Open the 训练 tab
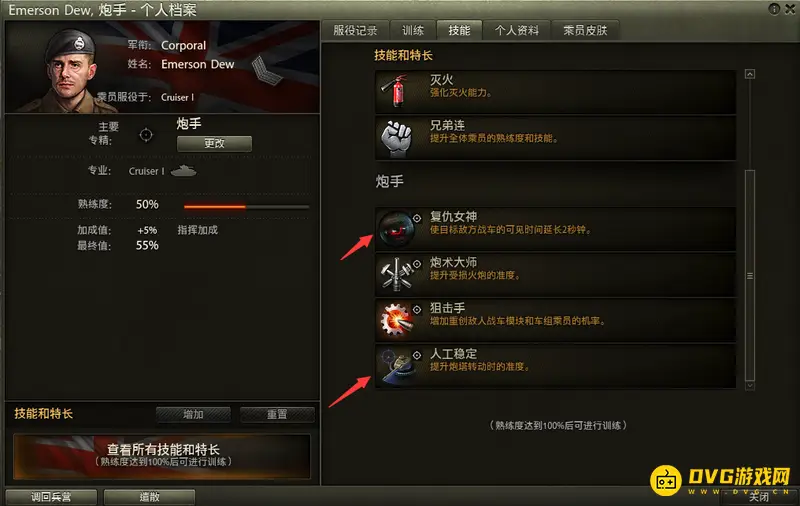The height and width of the screenshot is (506, 800). [413, 31]
